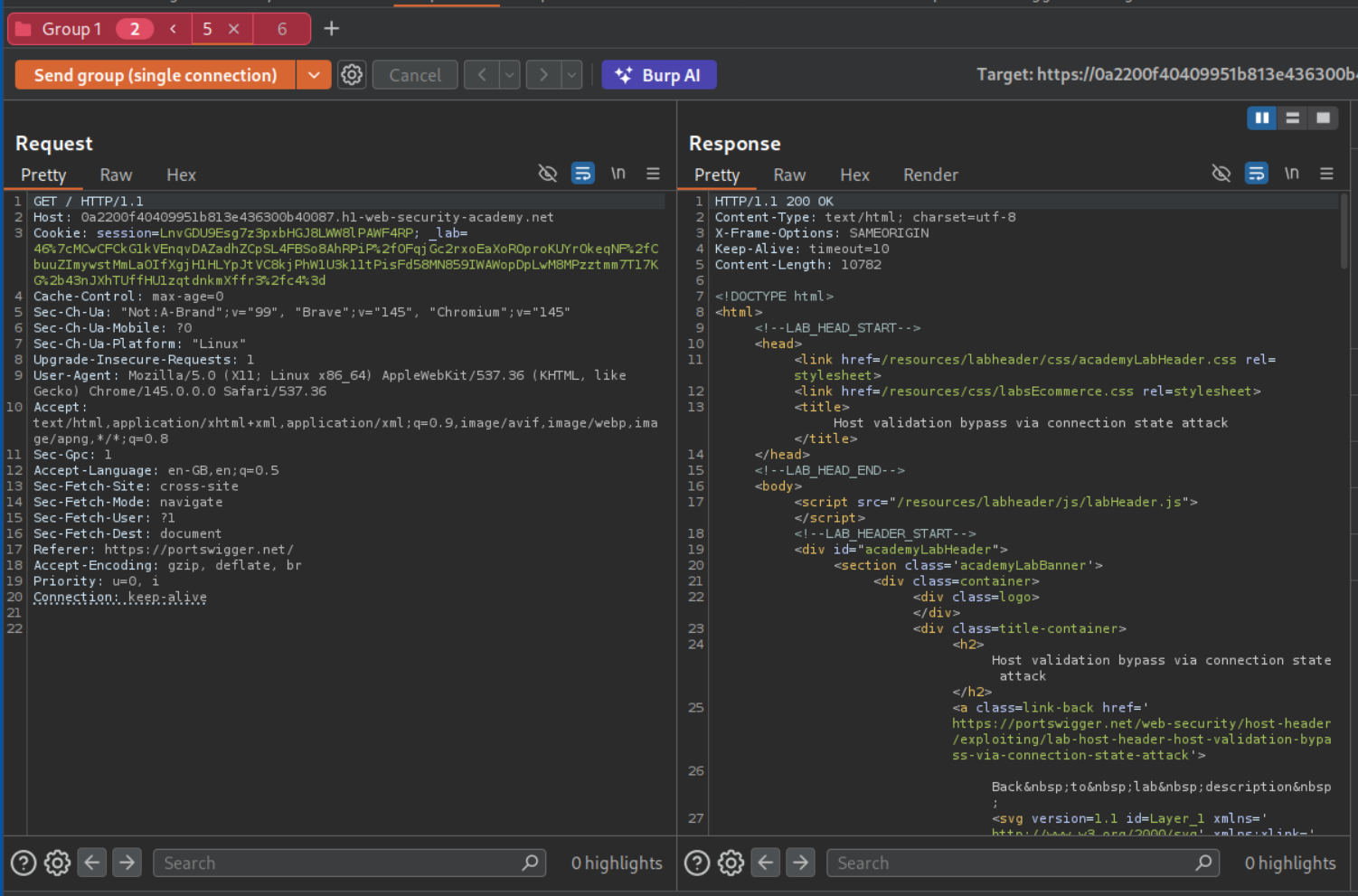Open history forward dropdown arrow

pyautogui.click(x=571, y=75)
